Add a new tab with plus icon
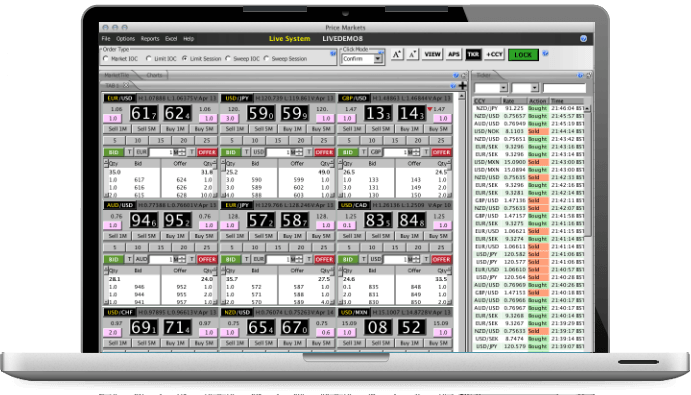 [462, 86]
